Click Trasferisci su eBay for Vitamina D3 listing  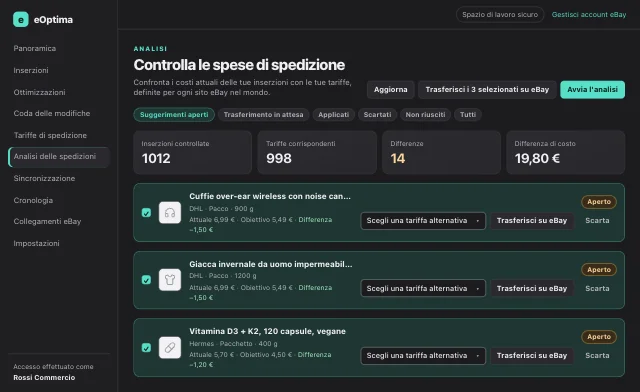click(x=532, y=356)
